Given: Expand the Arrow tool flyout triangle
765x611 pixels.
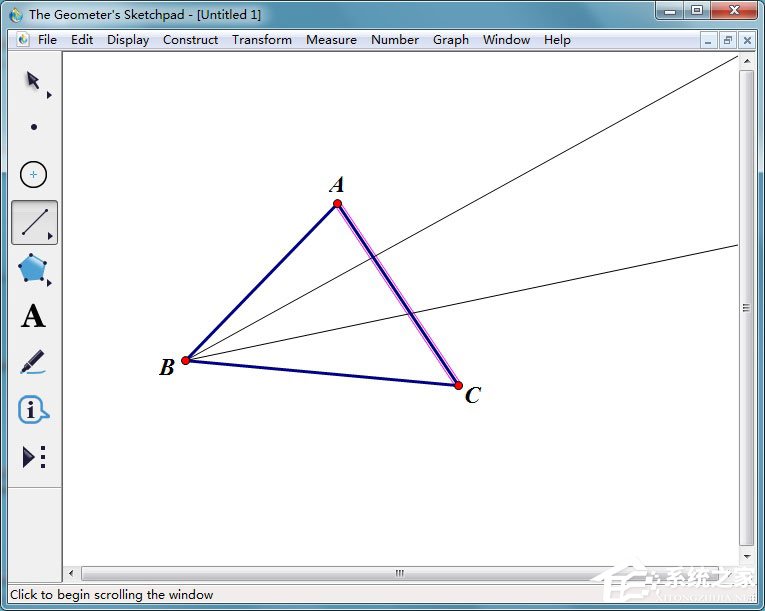Looking at the screenshot, I should coord(49,95).
